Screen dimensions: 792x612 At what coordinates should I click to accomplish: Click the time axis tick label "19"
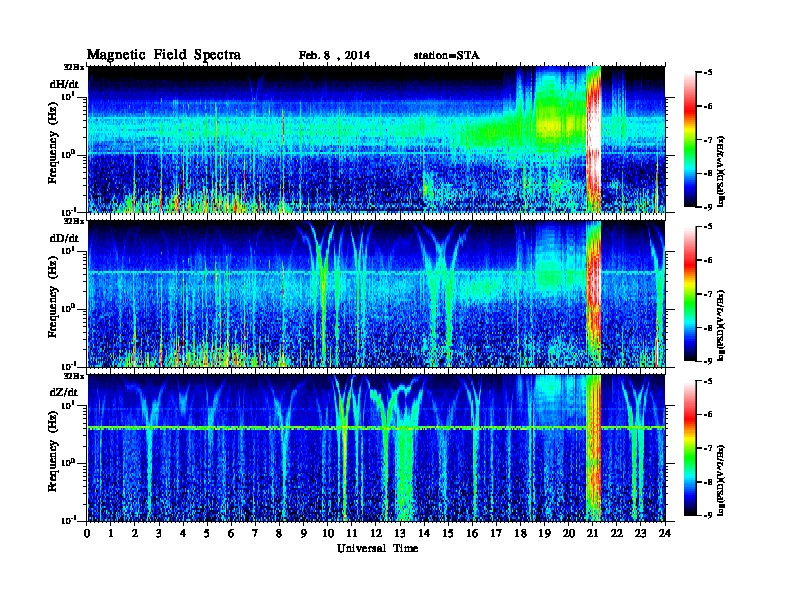point(544,533)
